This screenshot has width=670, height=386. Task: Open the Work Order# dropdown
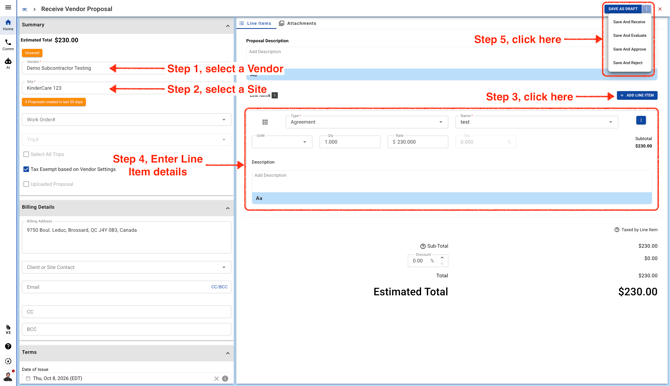click(126, 120)
